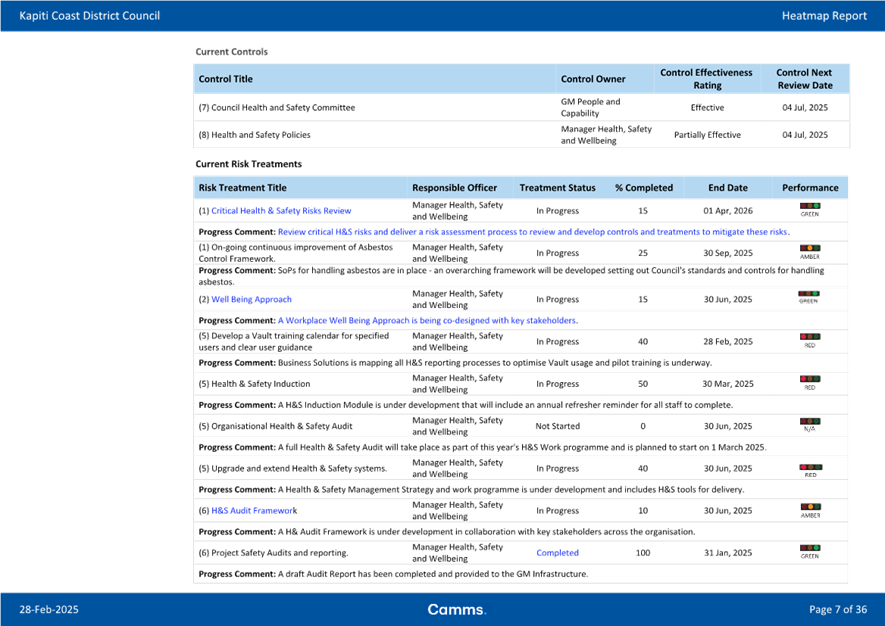The image size is (885, 626).
Task: Click the 01 Apr, 2026 end date
Action: pos(728,211)
